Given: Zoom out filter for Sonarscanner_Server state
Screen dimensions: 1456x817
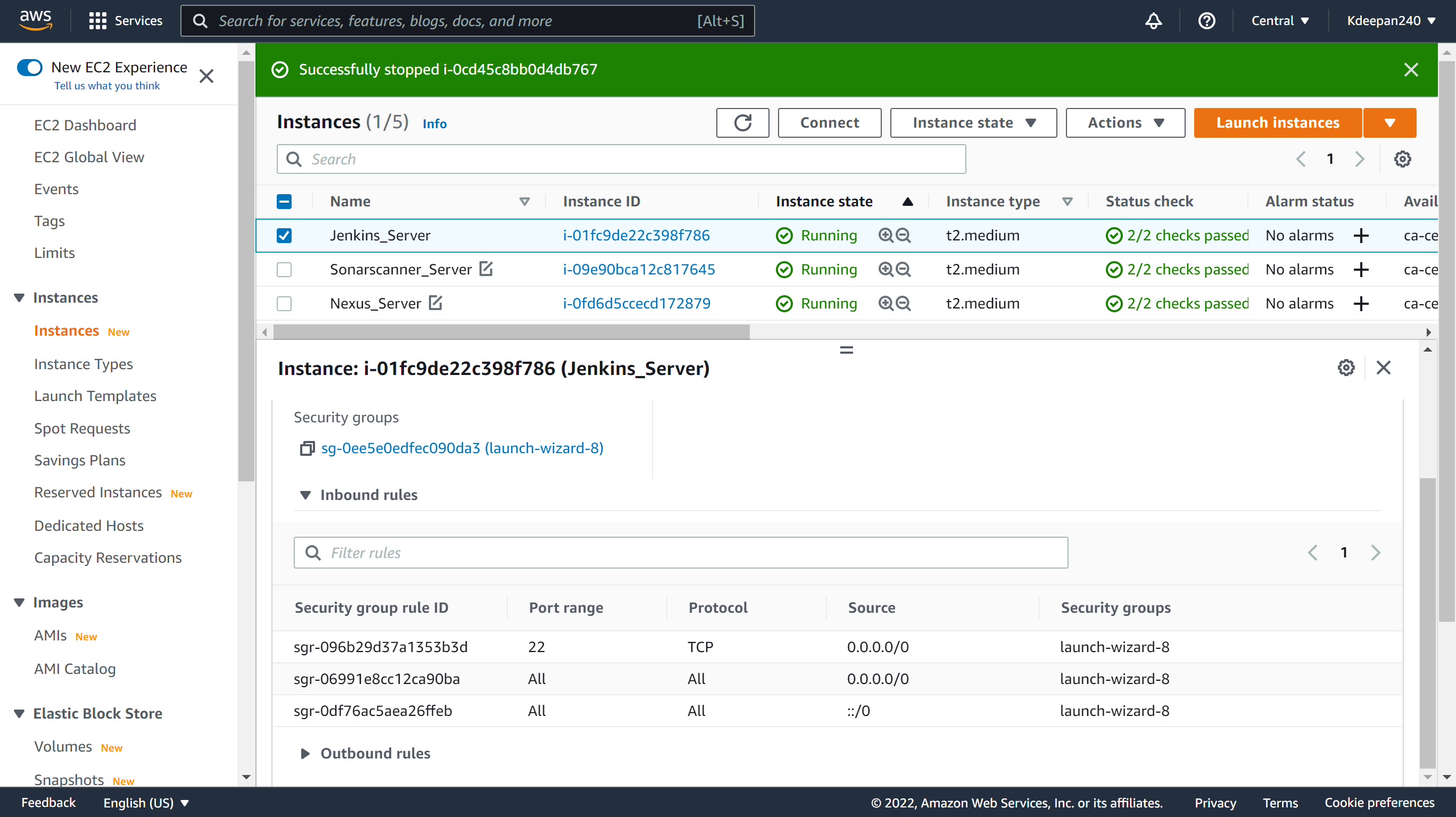Looking at the screenshot, I should (x=903, y=270).
